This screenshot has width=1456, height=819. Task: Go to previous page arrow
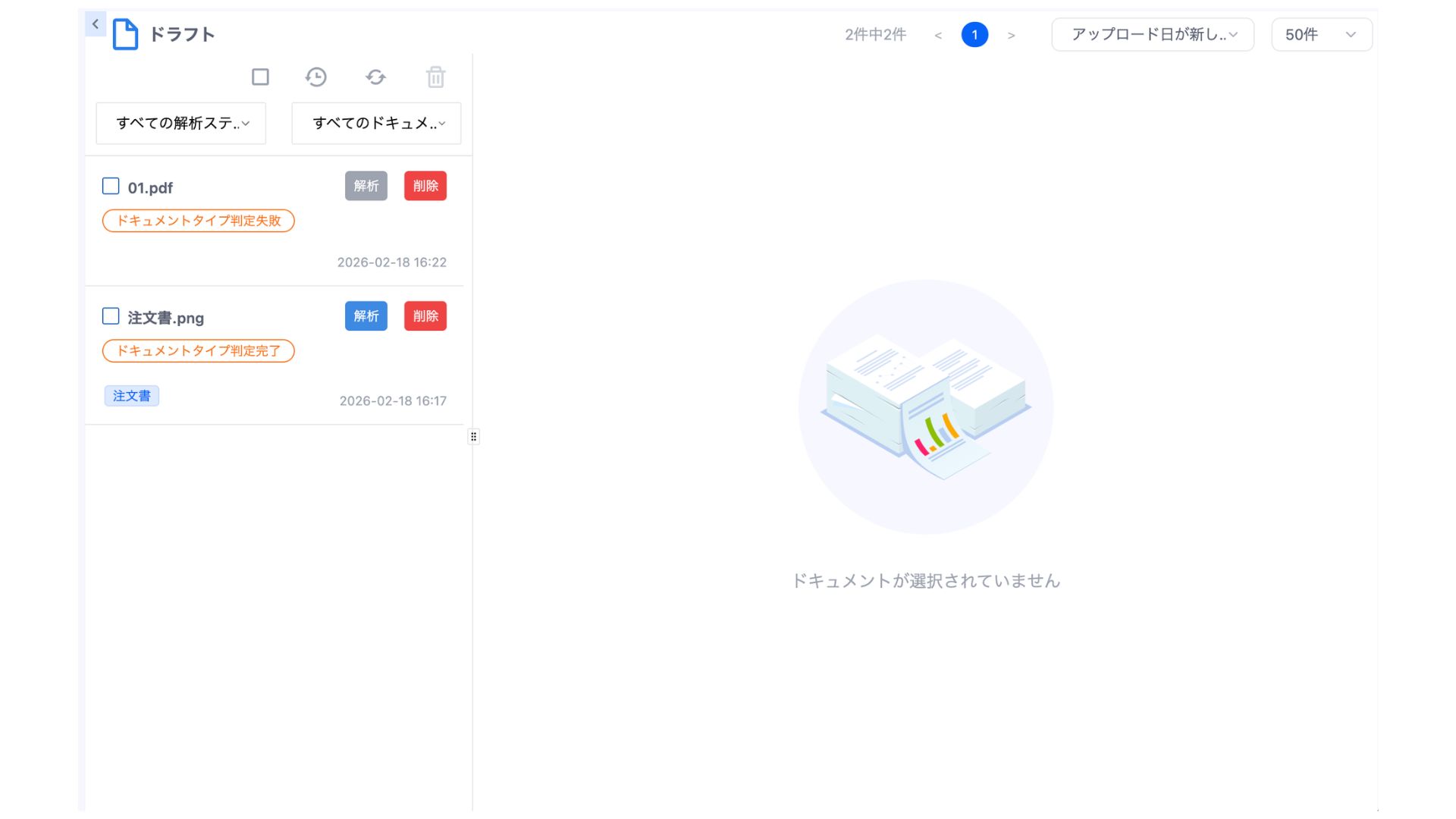click(x=938, y=35)
